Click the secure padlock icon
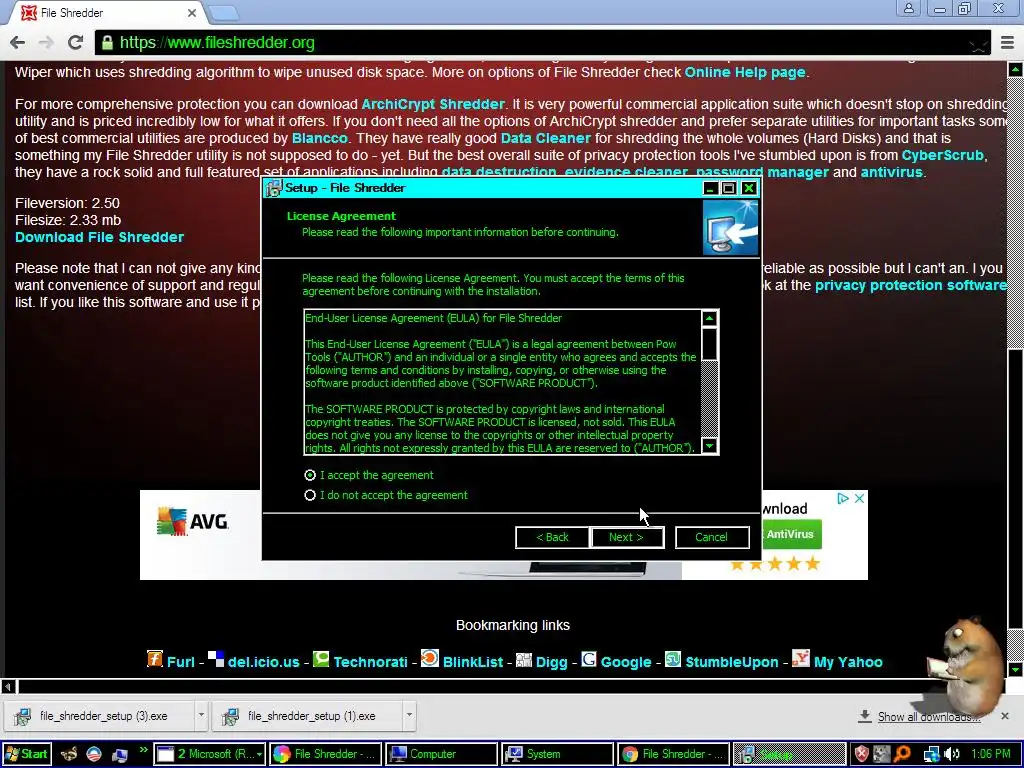The width and height of the screenshot is (1024, 768). [107, 43]
